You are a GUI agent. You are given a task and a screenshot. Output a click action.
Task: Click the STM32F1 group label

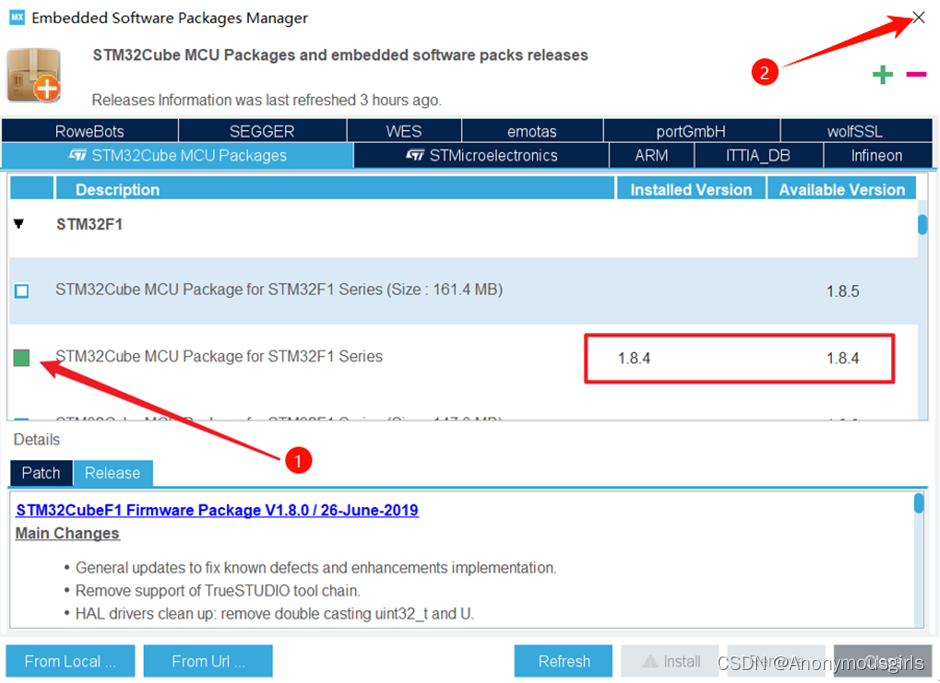point(89,224)
